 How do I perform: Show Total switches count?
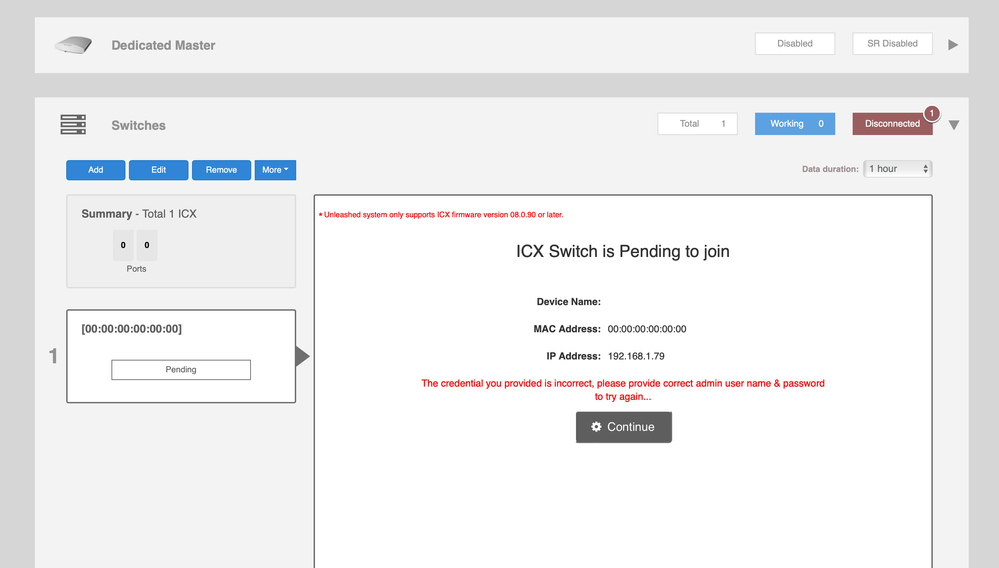697,124
